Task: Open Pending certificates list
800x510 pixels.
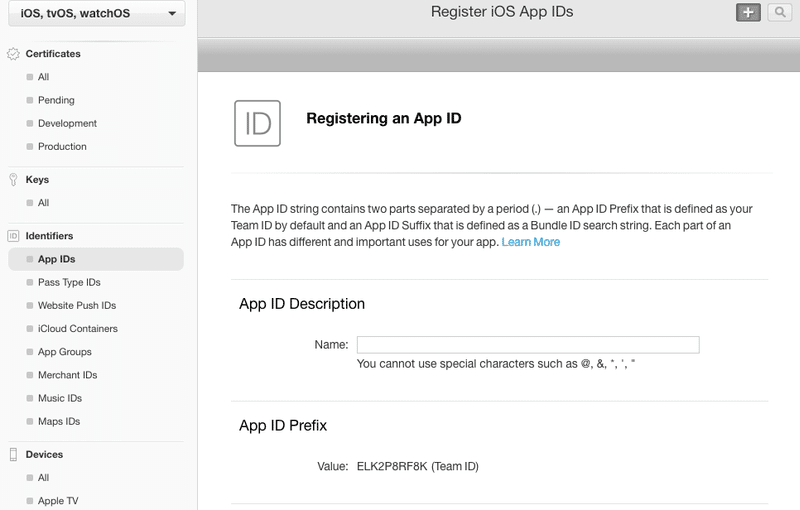Action: (56, 101)
